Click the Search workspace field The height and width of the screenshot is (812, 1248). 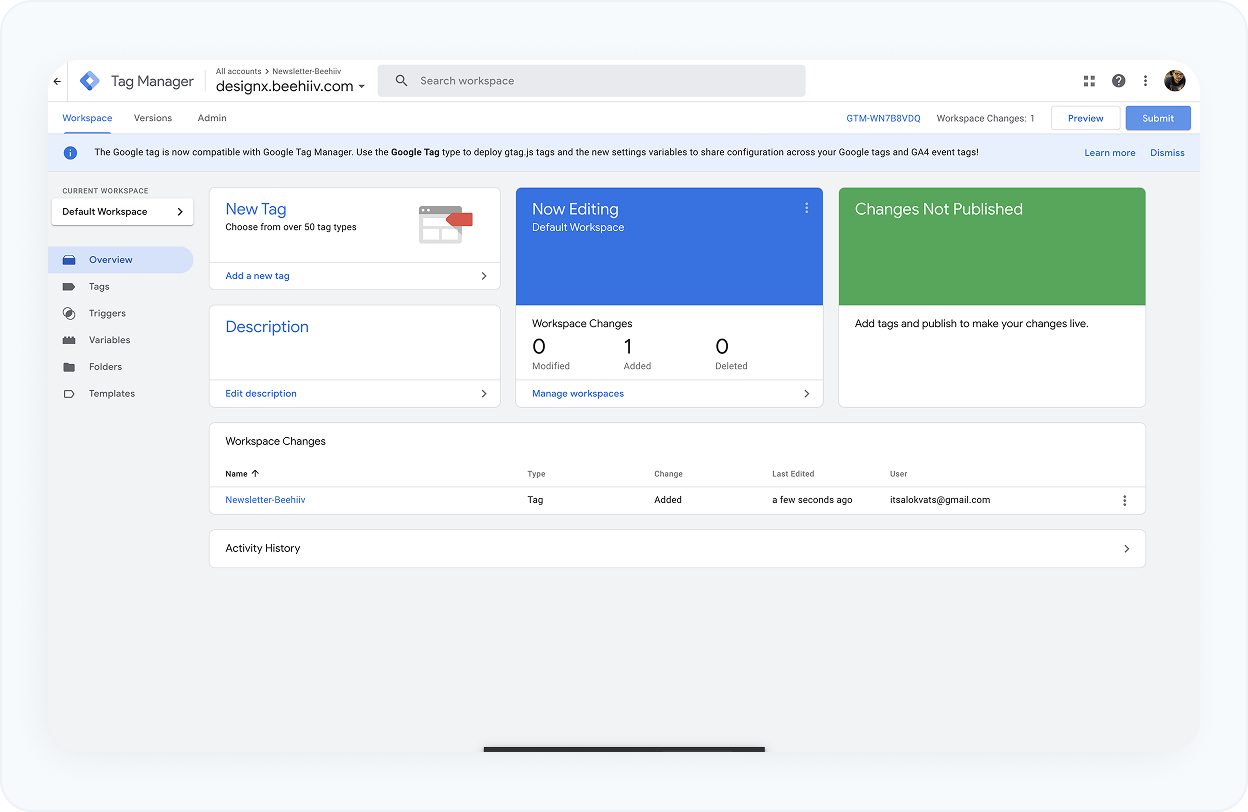pyautogui.click(x=600, y=81)
